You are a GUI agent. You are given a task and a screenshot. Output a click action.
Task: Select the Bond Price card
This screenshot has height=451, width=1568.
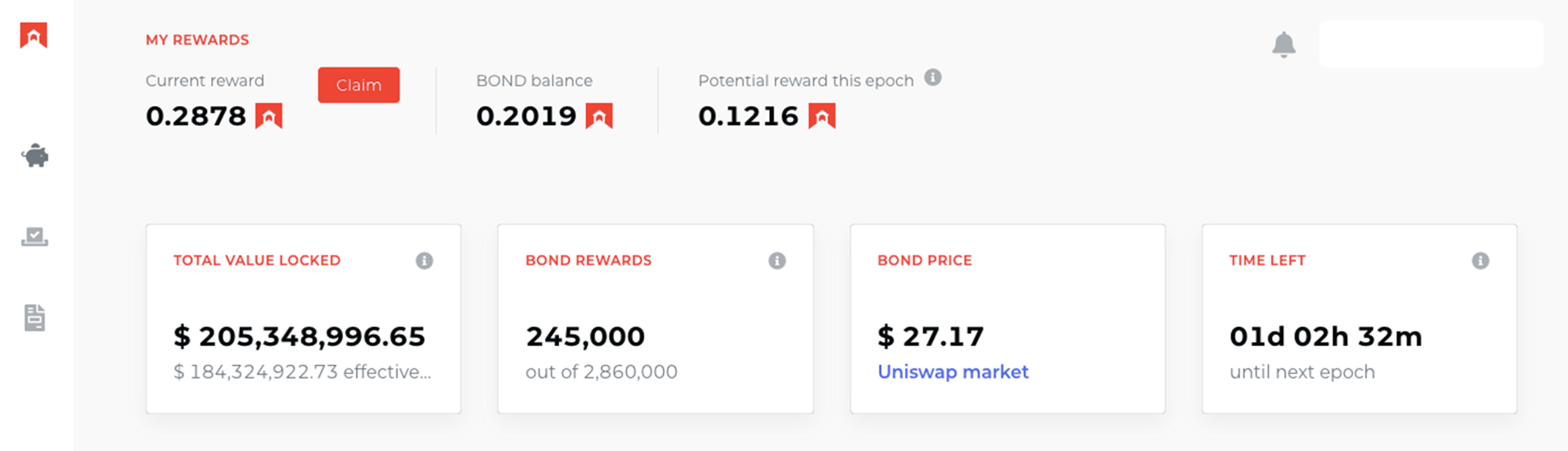(1007, 318)
